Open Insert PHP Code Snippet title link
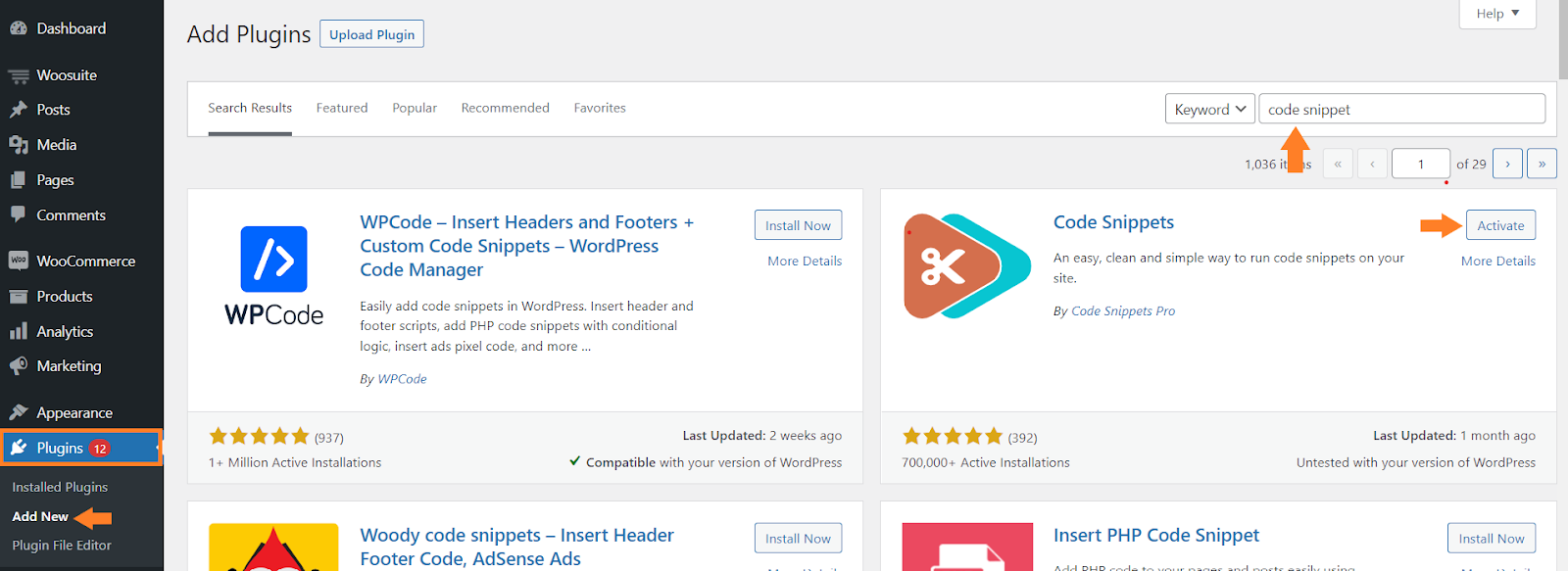Viewport: 1568px width, 571px height. coord(1156,535)
